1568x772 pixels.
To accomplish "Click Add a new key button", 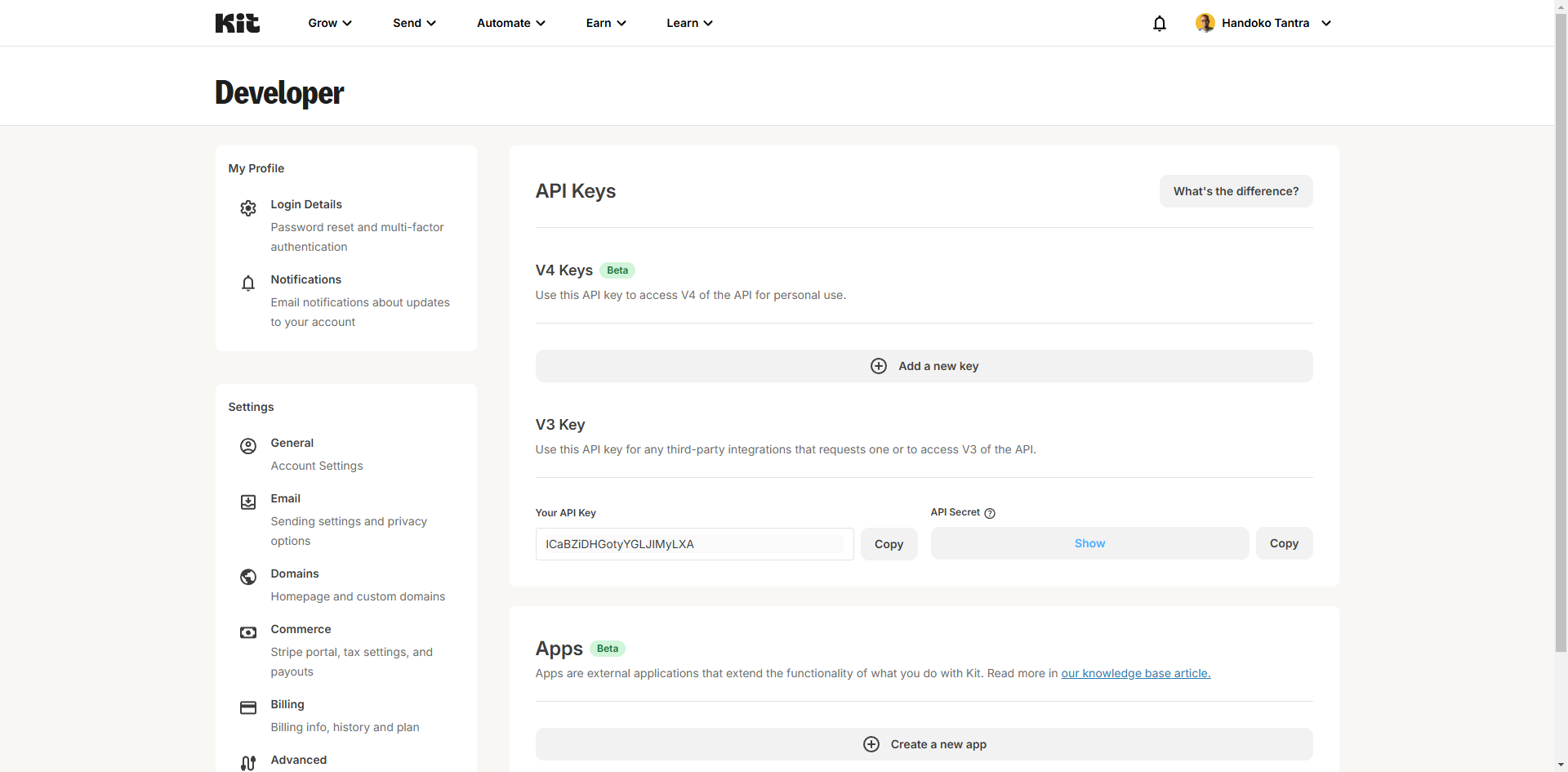I will coord(924,366).
